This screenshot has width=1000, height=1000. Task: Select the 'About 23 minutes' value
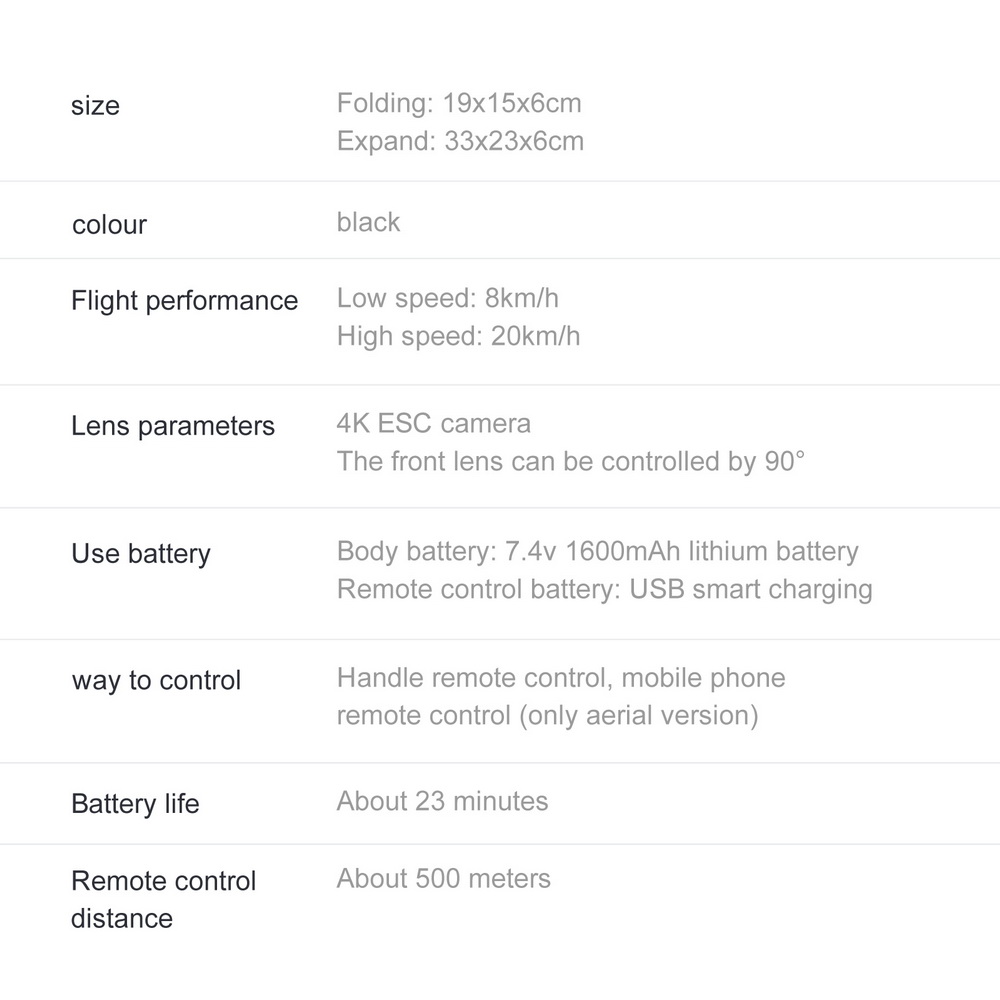442,801
